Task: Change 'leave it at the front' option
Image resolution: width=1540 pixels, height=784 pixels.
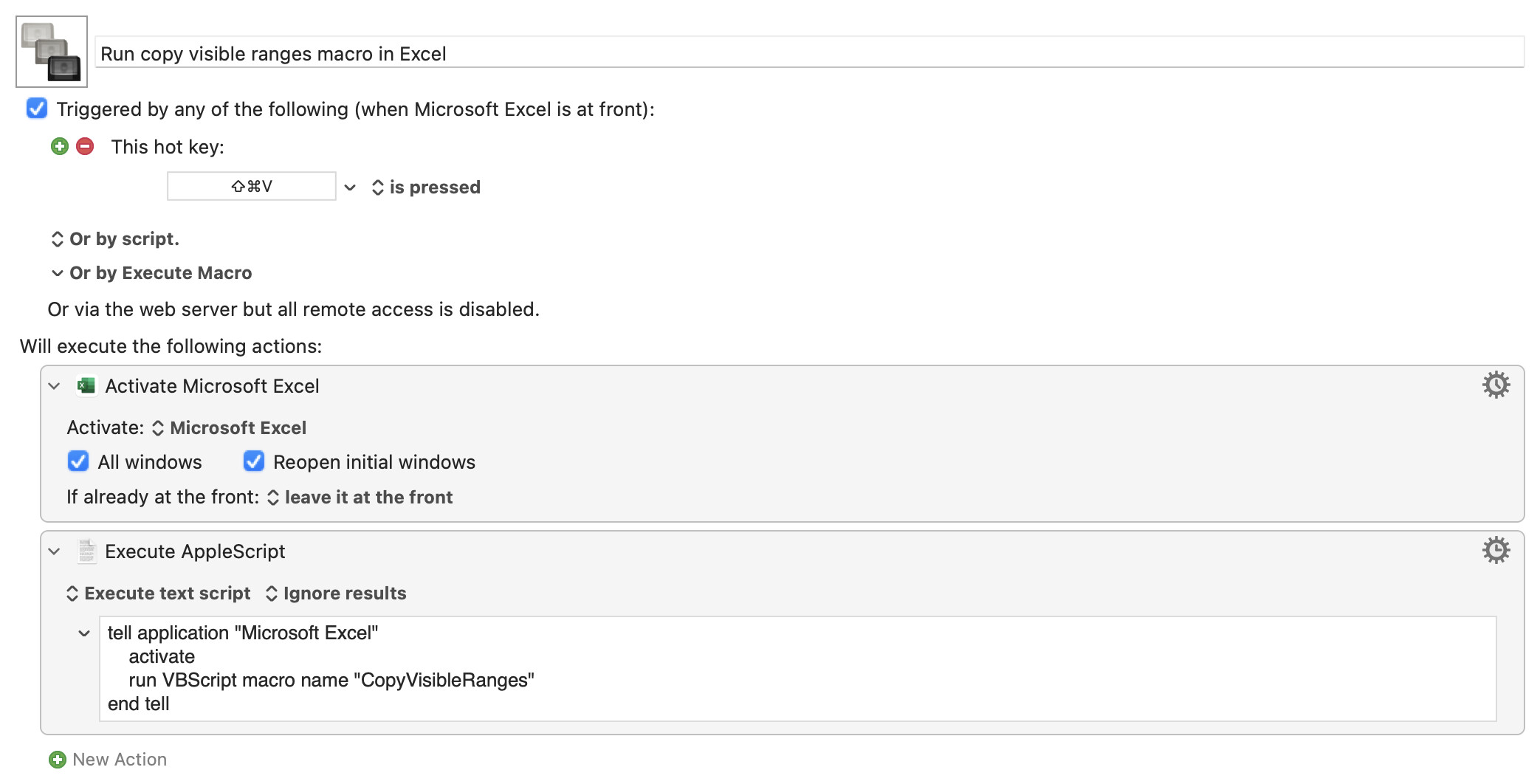Action: [360, 497]
